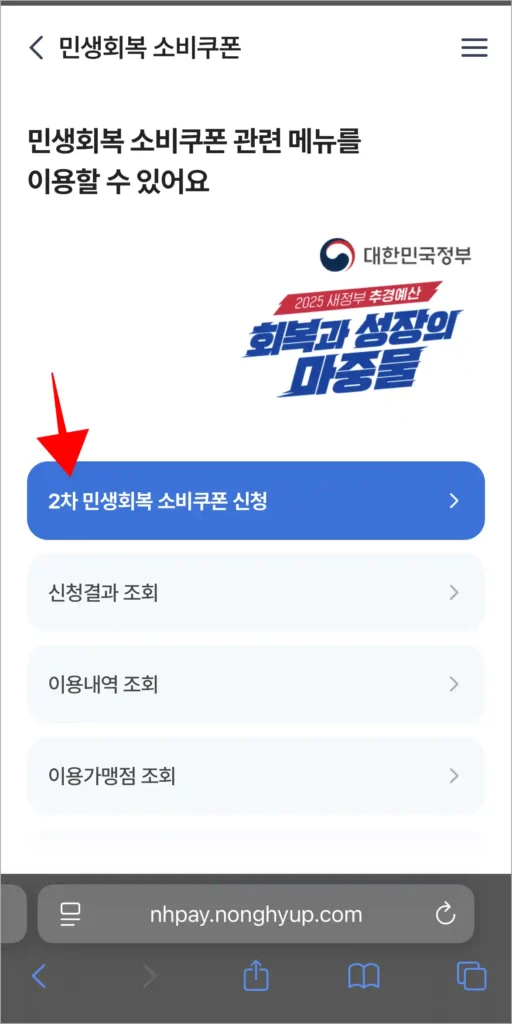
Task: Open 이용가맹점 조회 menu item
Action: [256, 776]
